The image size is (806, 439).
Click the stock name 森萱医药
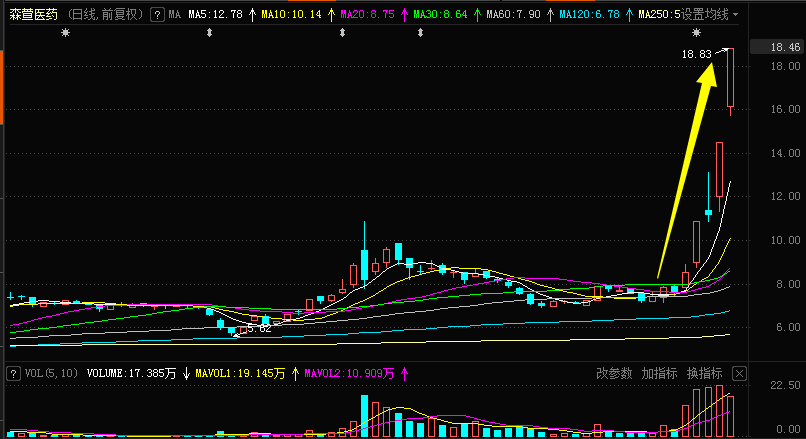[x=35, y=15]
